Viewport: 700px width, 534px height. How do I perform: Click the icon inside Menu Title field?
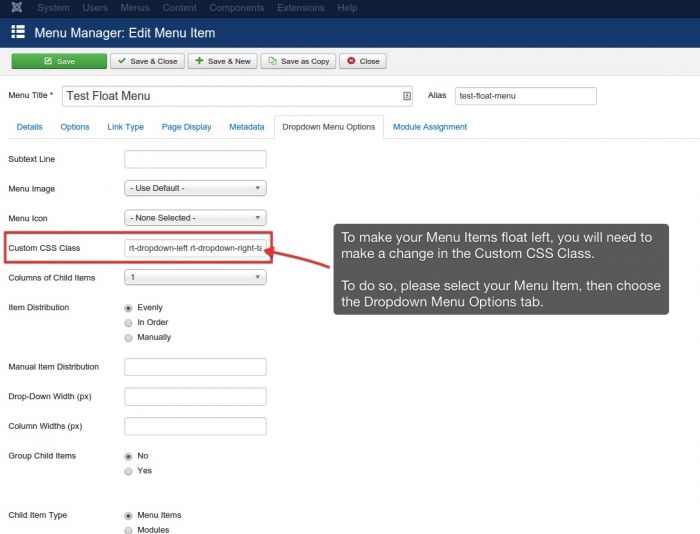tap(406, 96)
